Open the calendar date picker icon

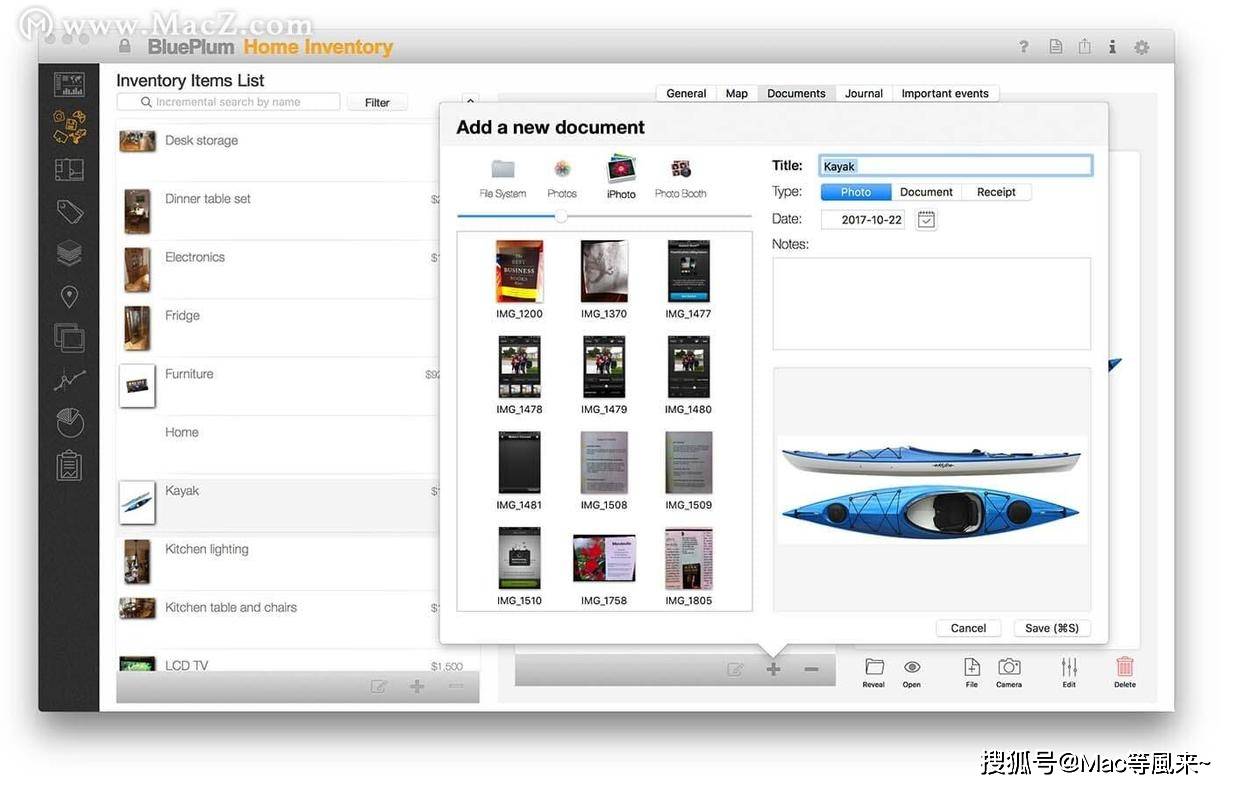pos(926,220)
